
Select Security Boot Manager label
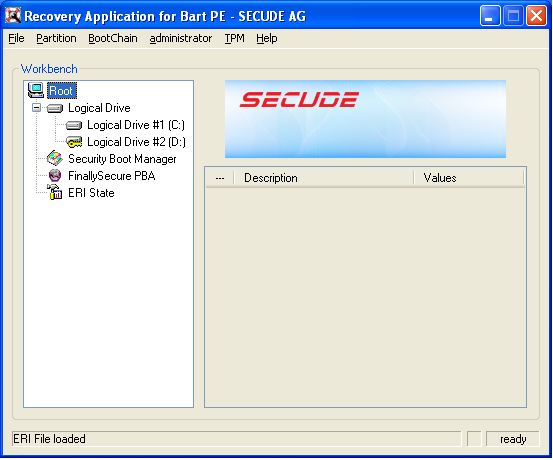pos(122,159)
